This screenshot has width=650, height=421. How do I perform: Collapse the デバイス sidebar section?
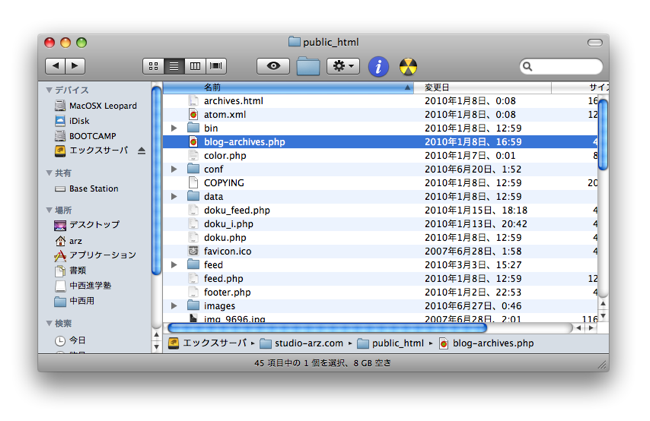click(50, 90)
